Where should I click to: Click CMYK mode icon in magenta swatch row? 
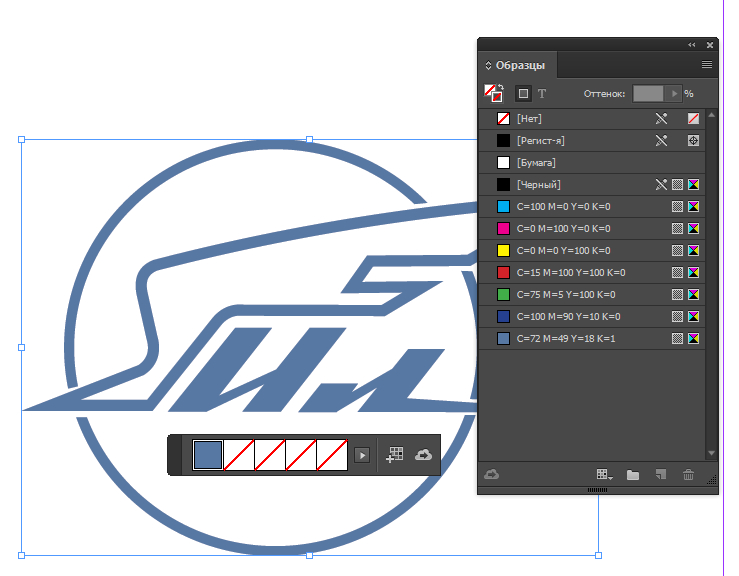pos(693,229)
